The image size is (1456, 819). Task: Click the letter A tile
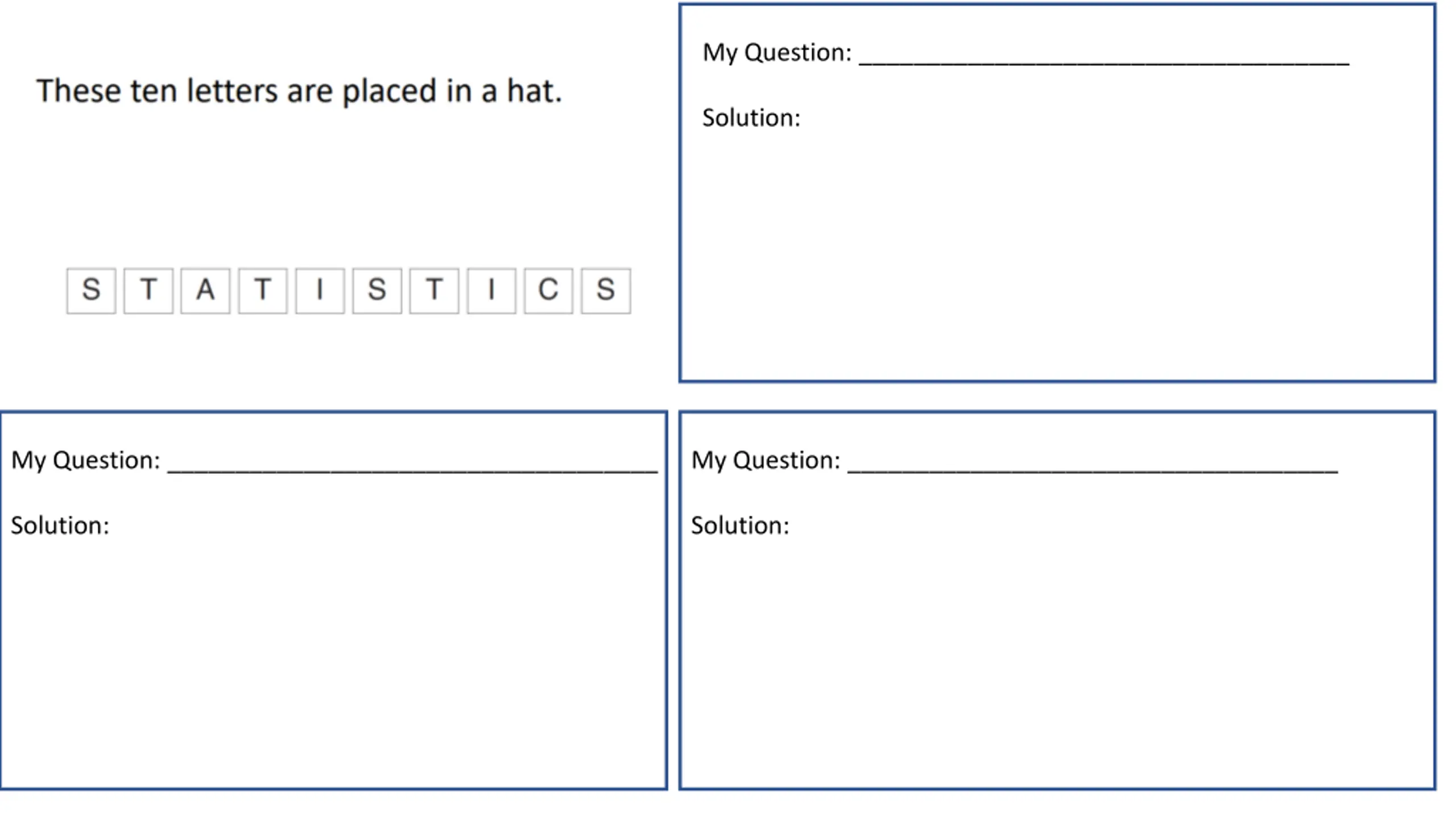[x=205, y=291]
